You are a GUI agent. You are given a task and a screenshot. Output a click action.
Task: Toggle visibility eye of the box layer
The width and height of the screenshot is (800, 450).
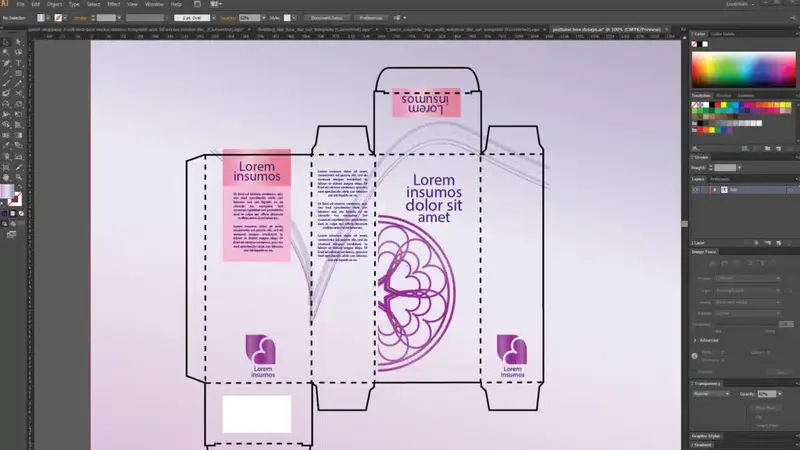point(695,190)
